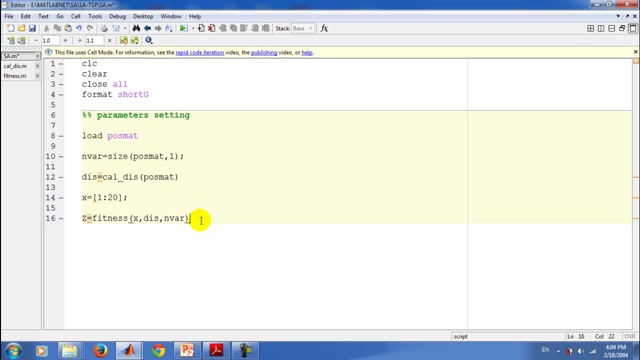The width and height of the screenshot is (640, 360).
Task: Open PowerPoint from the taskbar
Action: (x=187, y=351)
